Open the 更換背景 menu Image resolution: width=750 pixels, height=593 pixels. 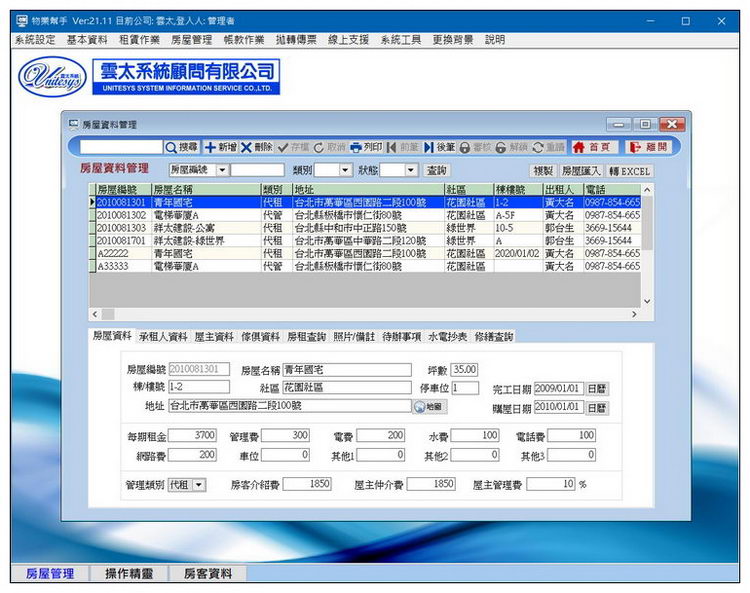point(453,40)
